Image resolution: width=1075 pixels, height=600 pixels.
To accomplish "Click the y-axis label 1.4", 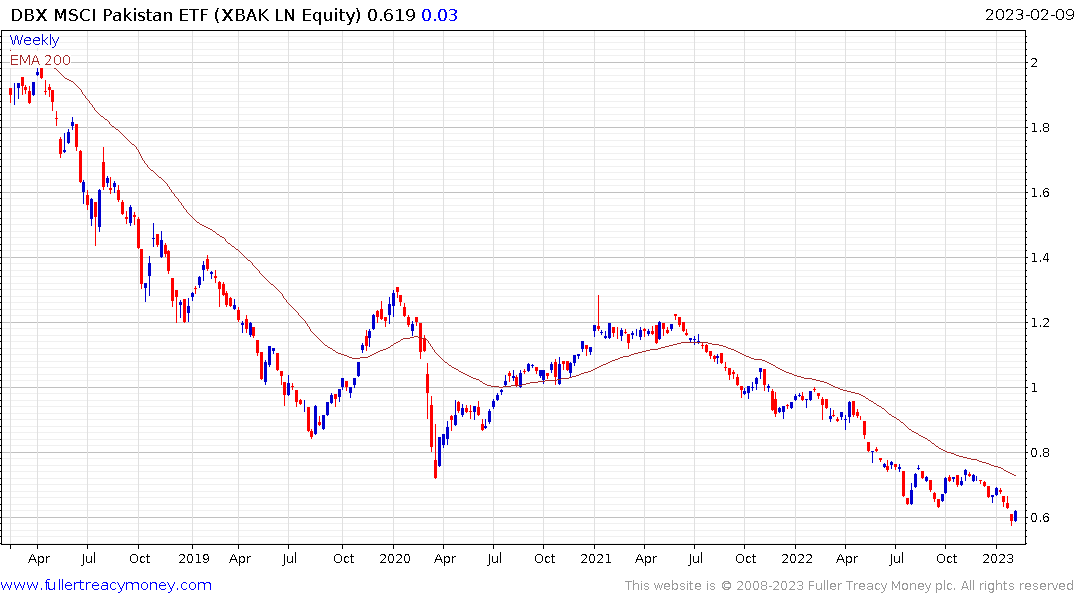I will coord(1040,258).
